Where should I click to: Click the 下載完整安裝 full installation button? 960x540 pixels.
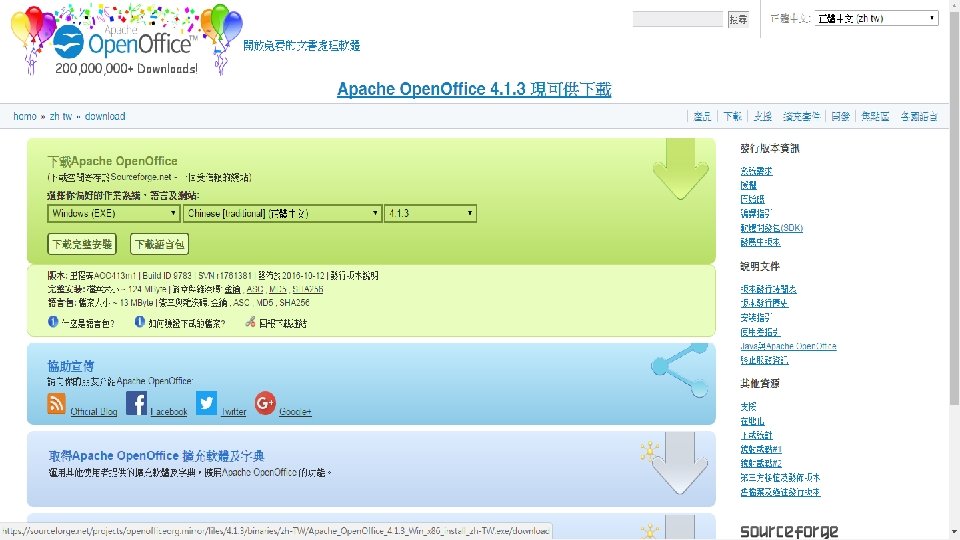82,244
